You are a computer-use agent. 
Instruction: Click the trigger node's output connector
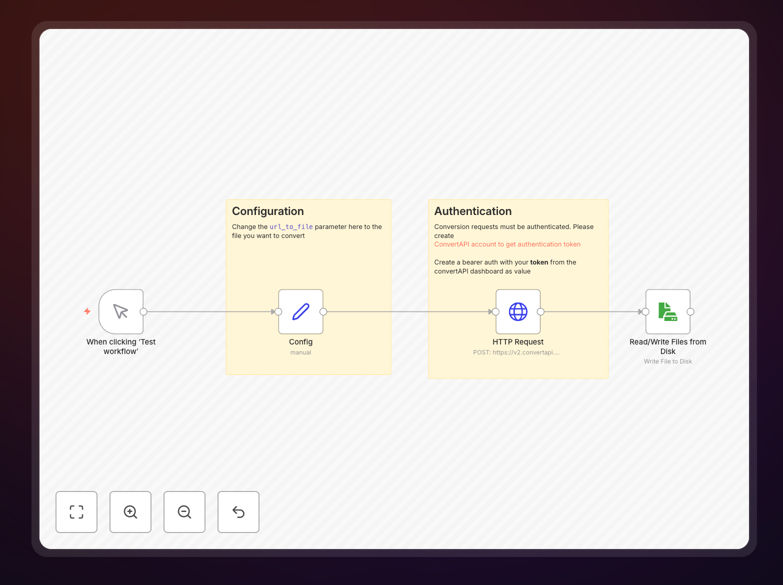pyautogui.click(x=143, y=312)
